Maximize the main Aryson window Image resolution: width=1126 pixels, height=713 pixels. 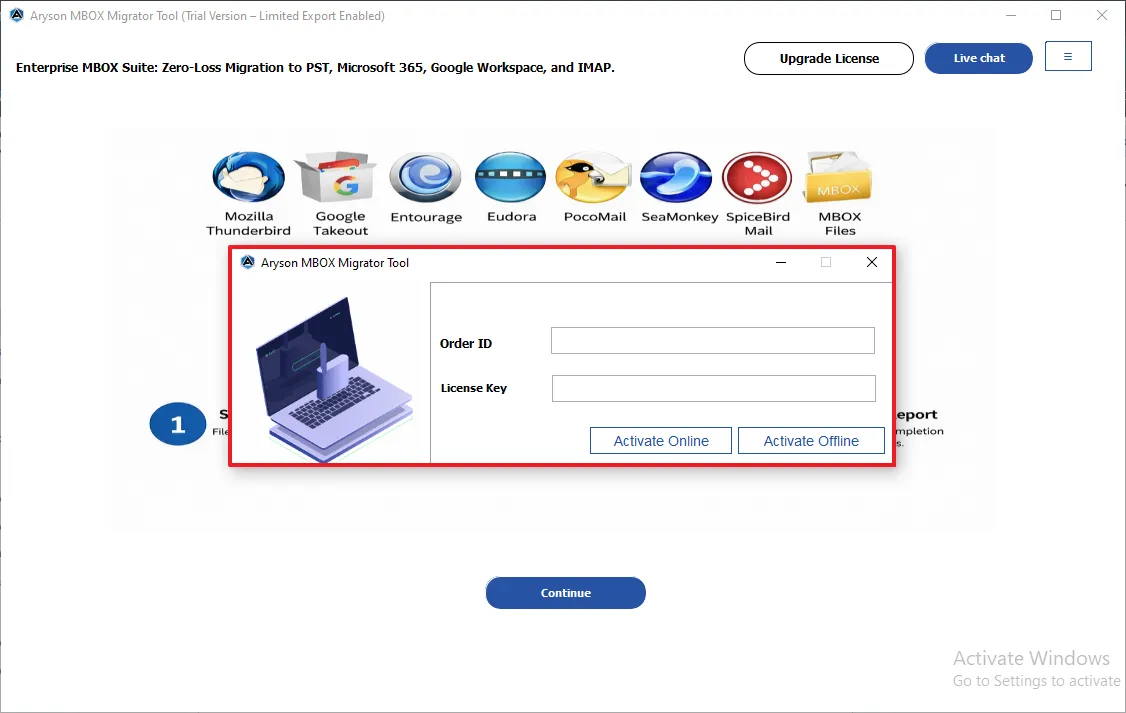(1056, 15)
